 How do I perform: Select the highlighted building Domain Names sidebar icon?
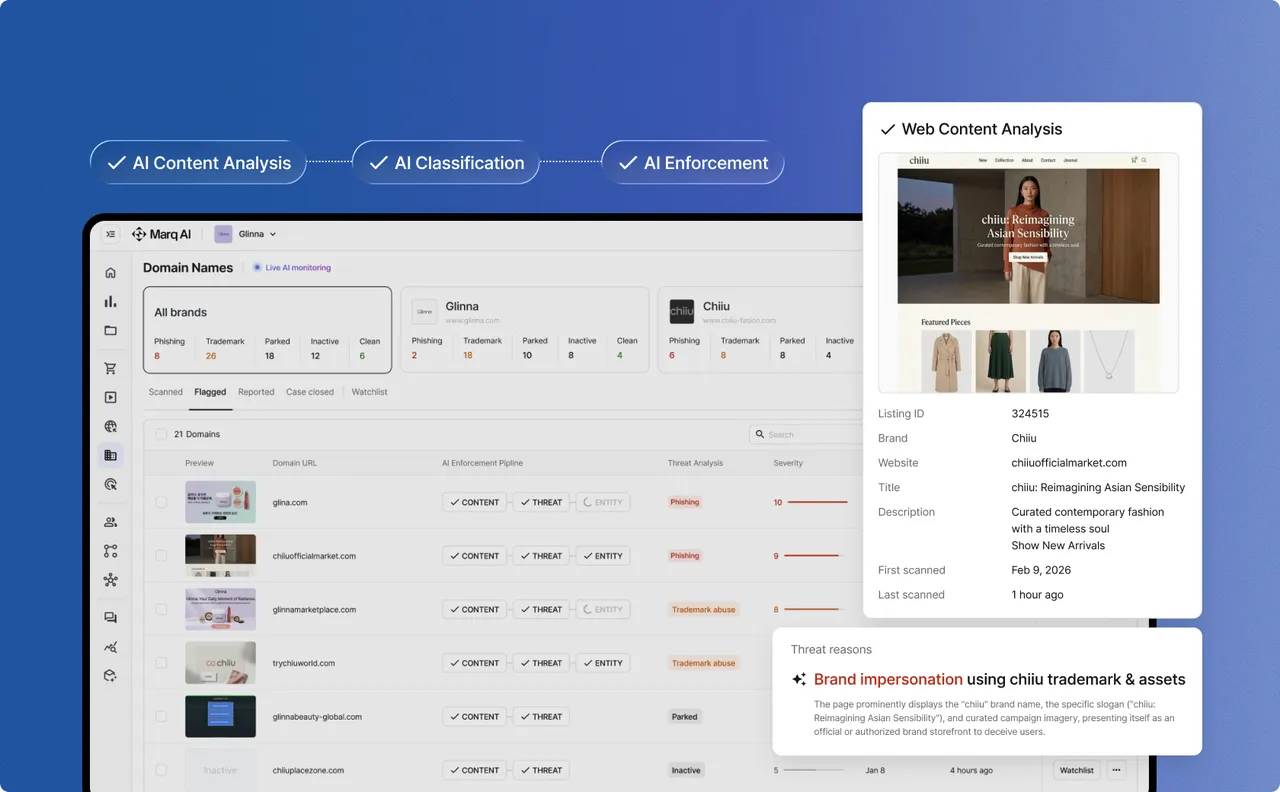point(111,455)
